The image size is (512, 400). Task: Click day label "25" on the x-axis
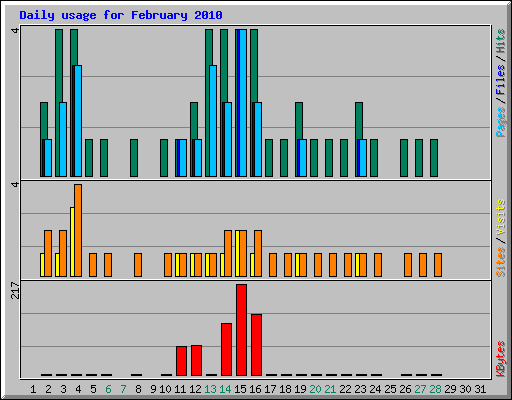(x=390, y=389)
